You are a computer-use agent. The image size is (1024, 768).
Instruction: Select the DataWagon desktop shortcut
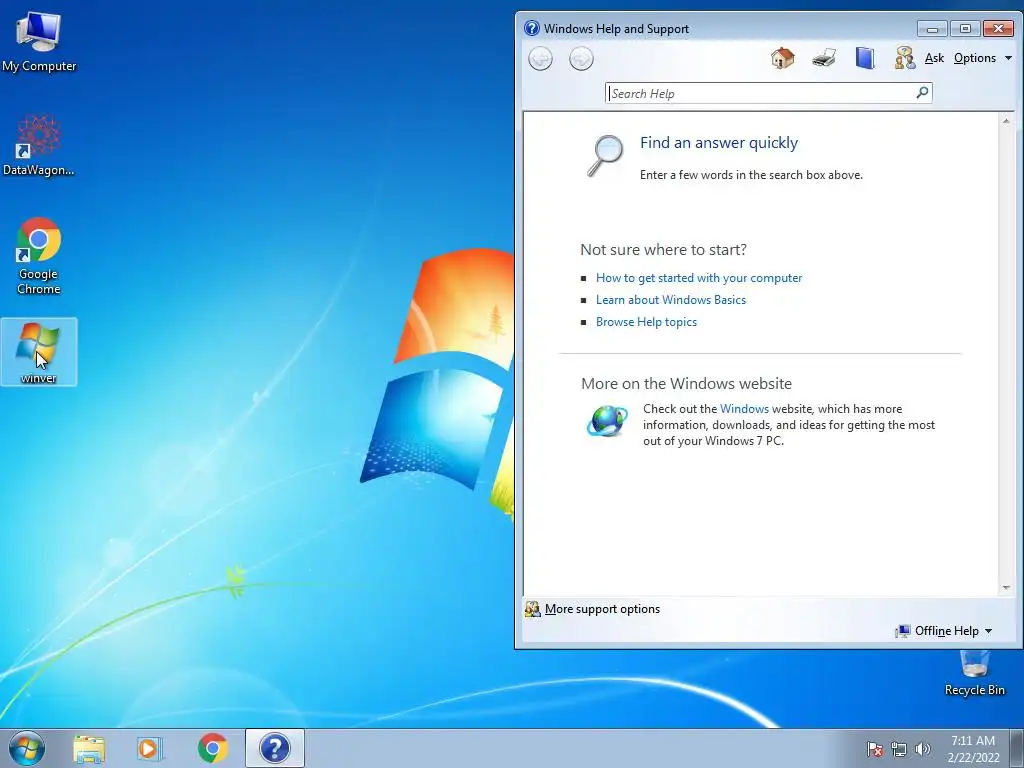pos(39,145)
